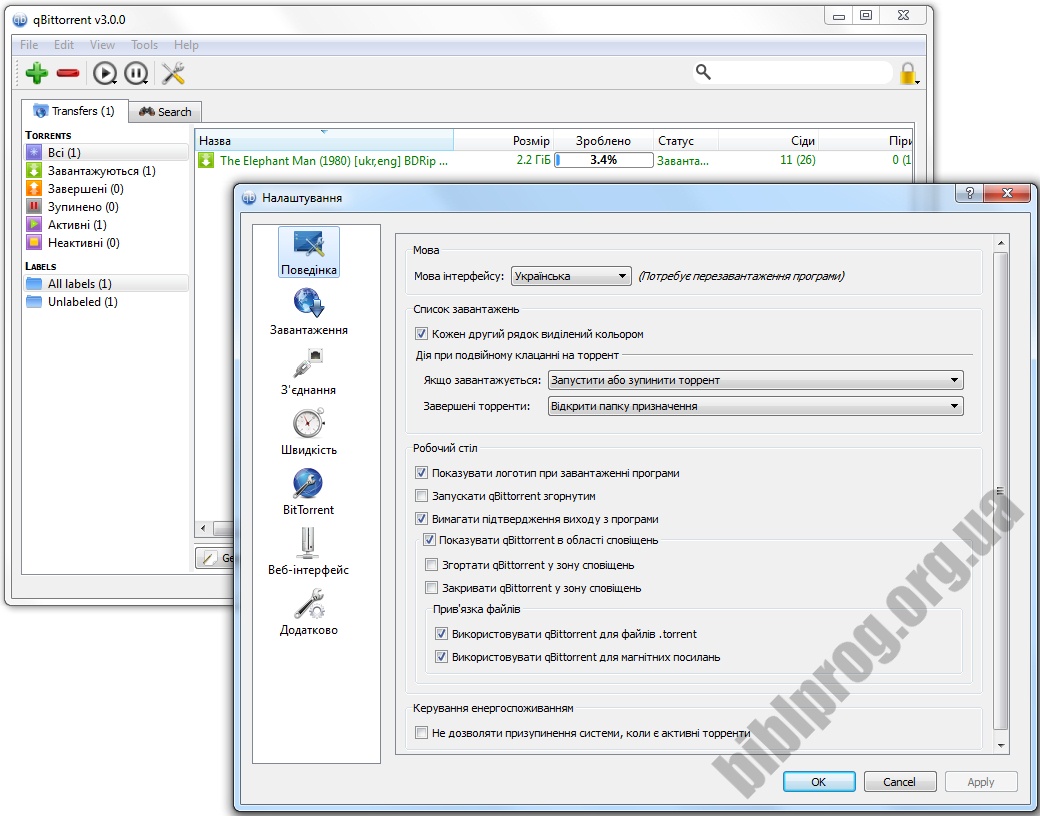Toggle Вимагати підтвердження виходу з програми

tap(421, 519)
